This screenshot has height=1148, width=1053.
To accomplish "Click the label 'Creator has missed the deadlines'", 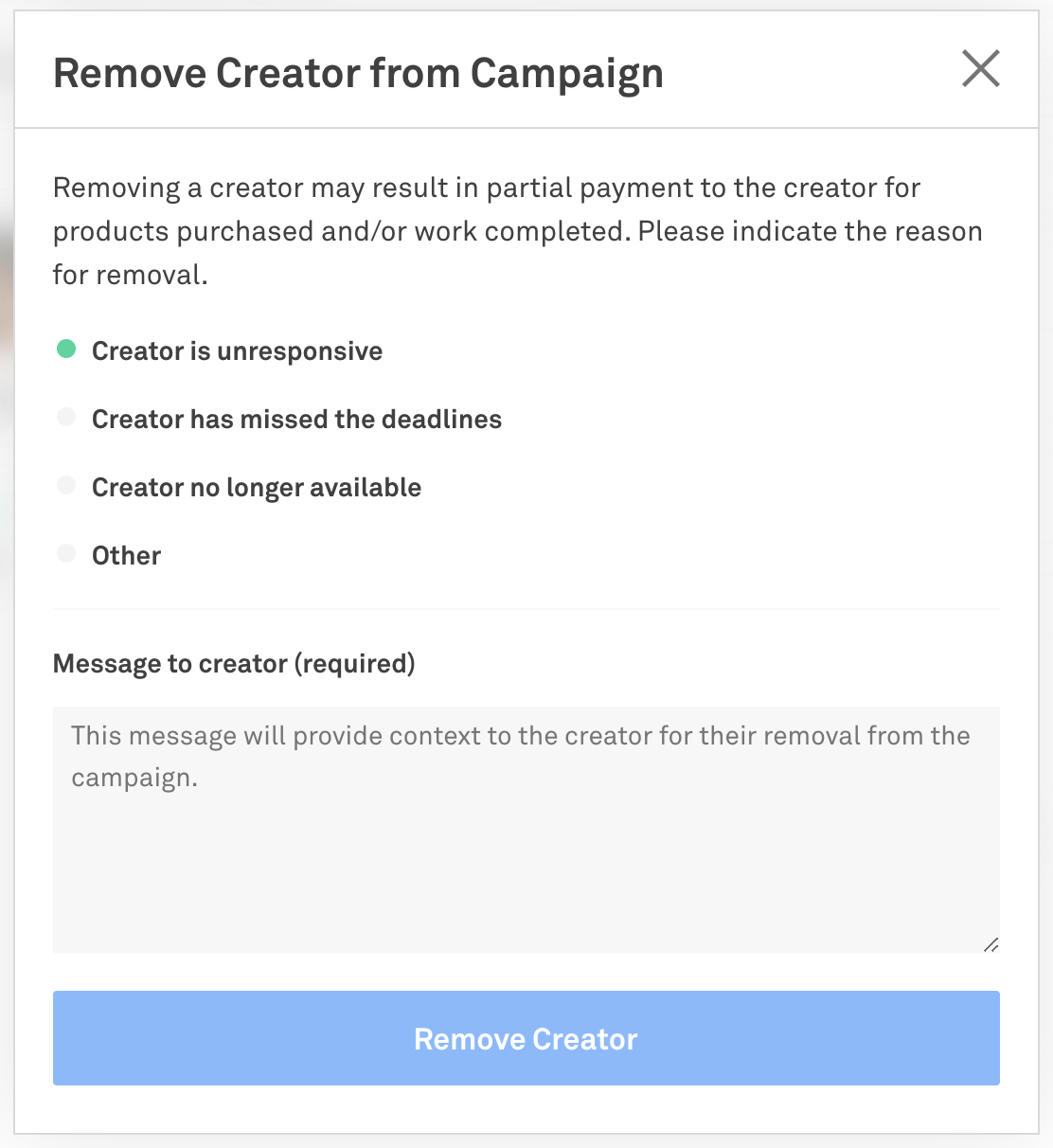I will click(296, 419).
